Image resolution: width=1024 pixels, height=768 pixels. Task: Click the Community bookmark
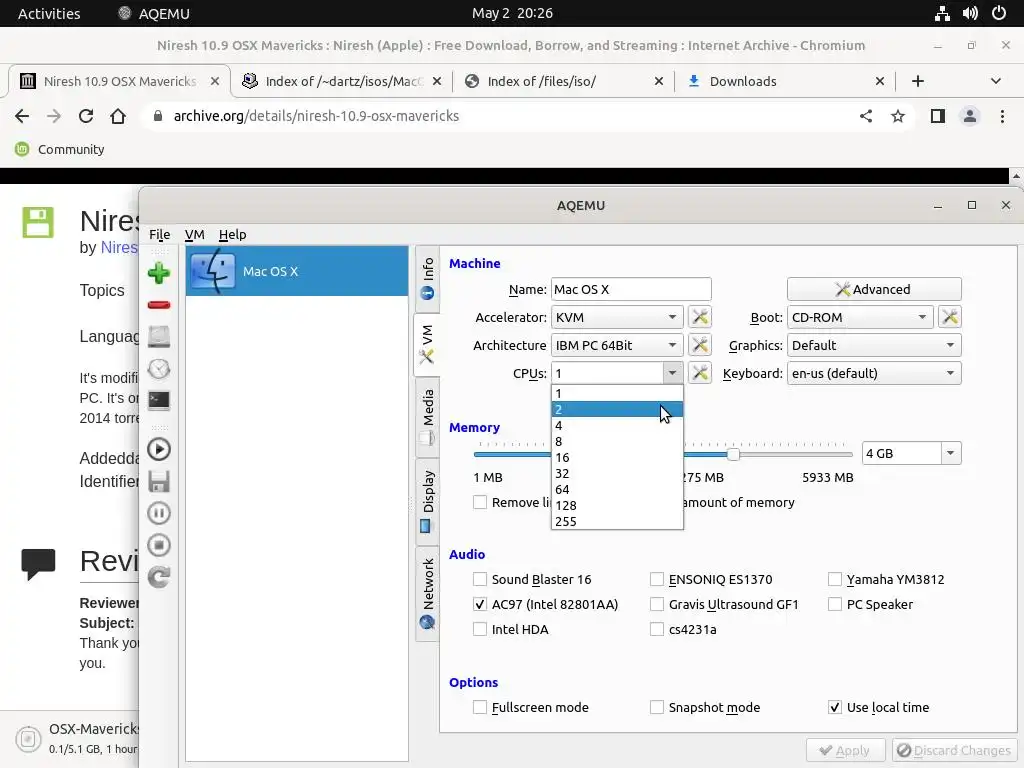[x=59, y=150]
